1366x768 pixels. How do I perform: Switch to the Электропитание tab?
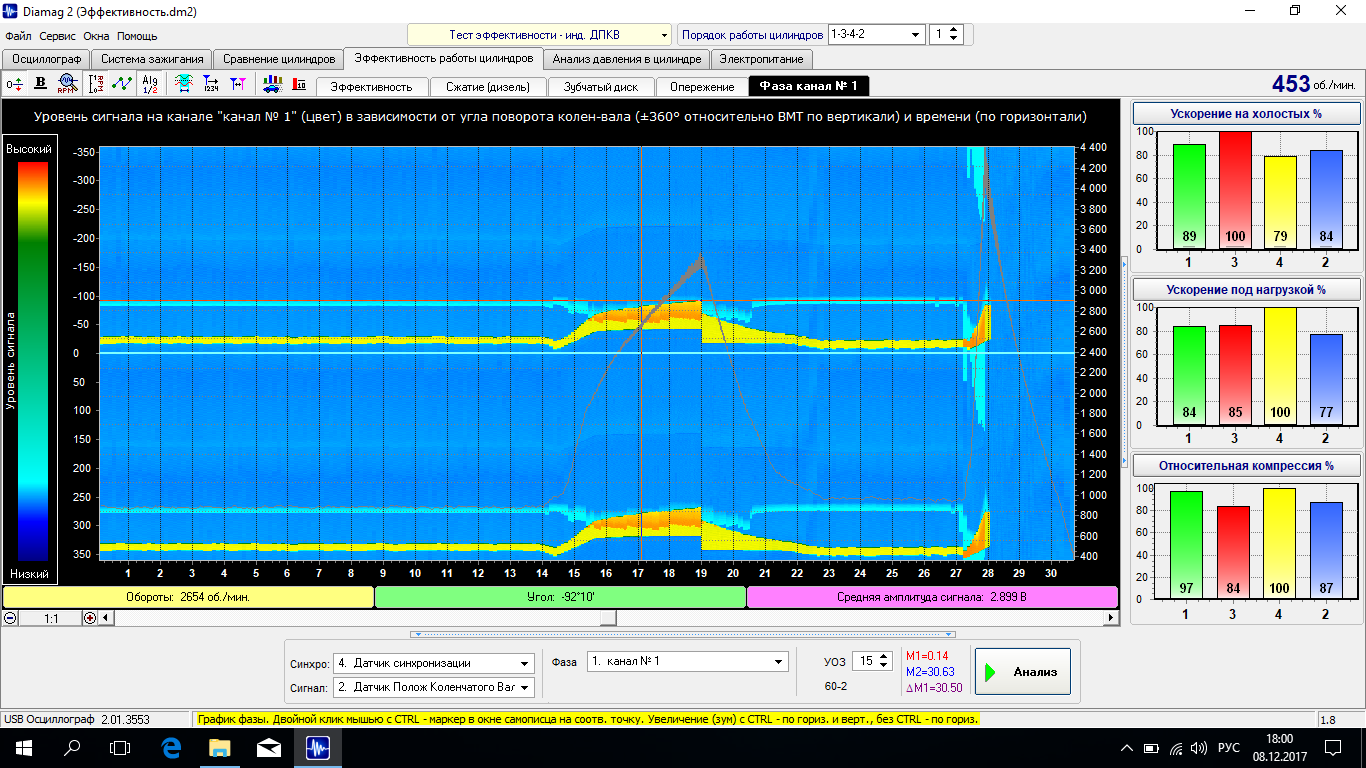pyautogui.click(x=760, y=59)
